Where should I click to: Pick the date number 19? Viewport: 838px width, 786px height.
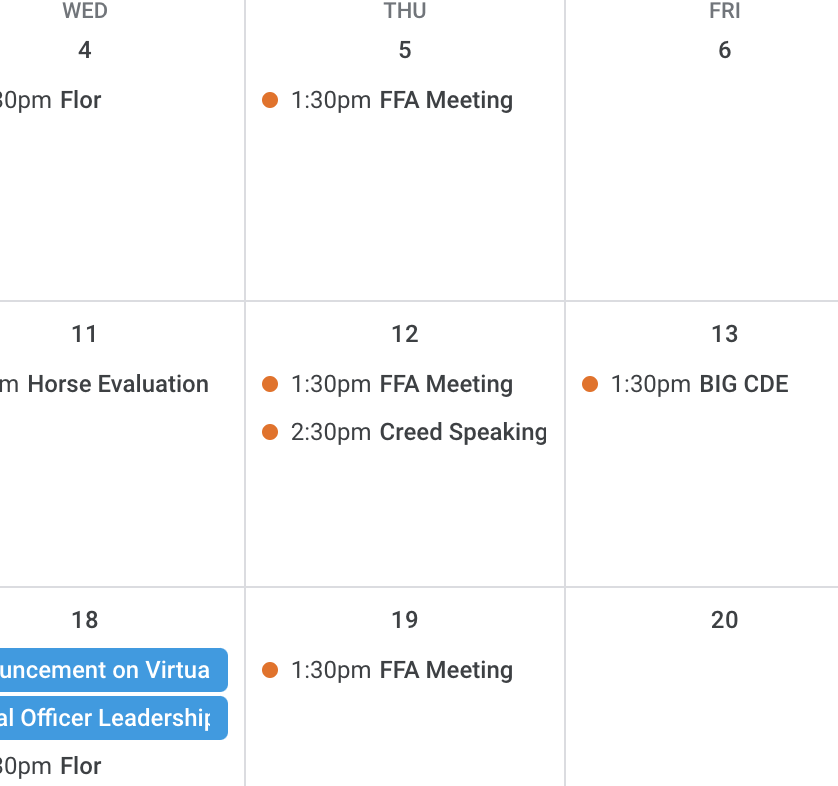(x=405, y=620)
